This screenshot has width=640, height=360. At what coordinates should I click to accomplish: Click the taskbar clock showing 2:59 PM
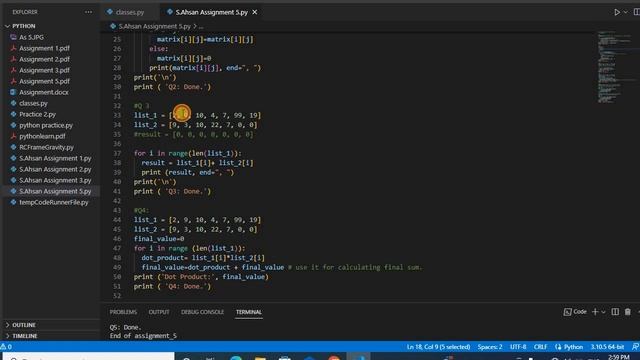tap(619, 357)
